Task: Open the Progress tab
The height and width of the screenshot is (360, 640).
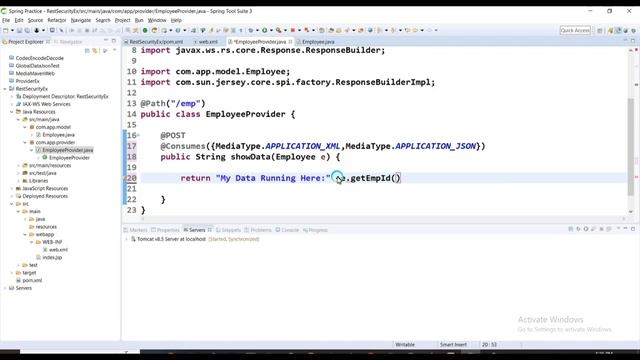Action: pyautogui.click(x=316, y=230)
